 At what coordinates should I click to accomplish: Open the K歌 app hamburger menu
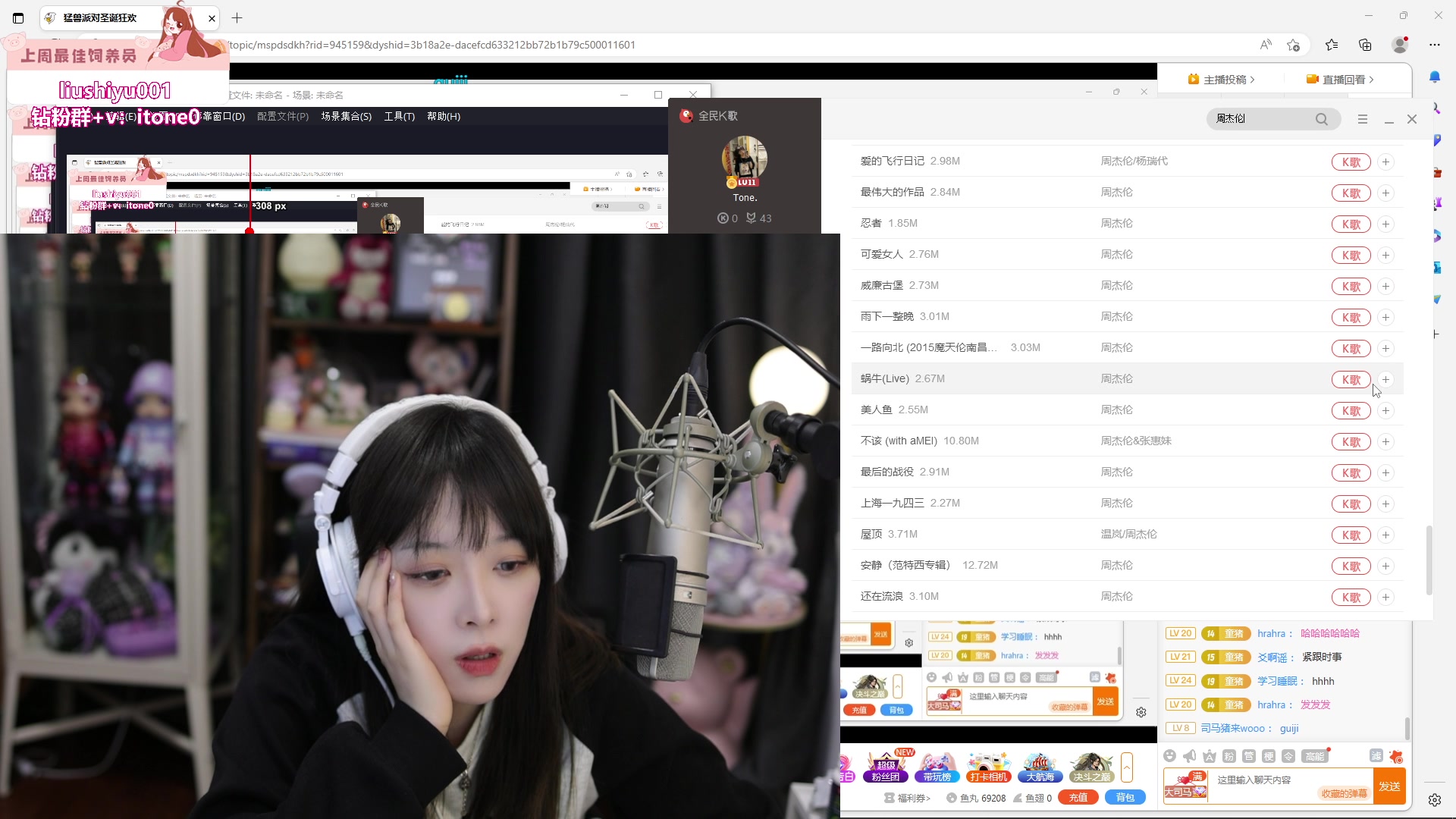[1363, 119]
